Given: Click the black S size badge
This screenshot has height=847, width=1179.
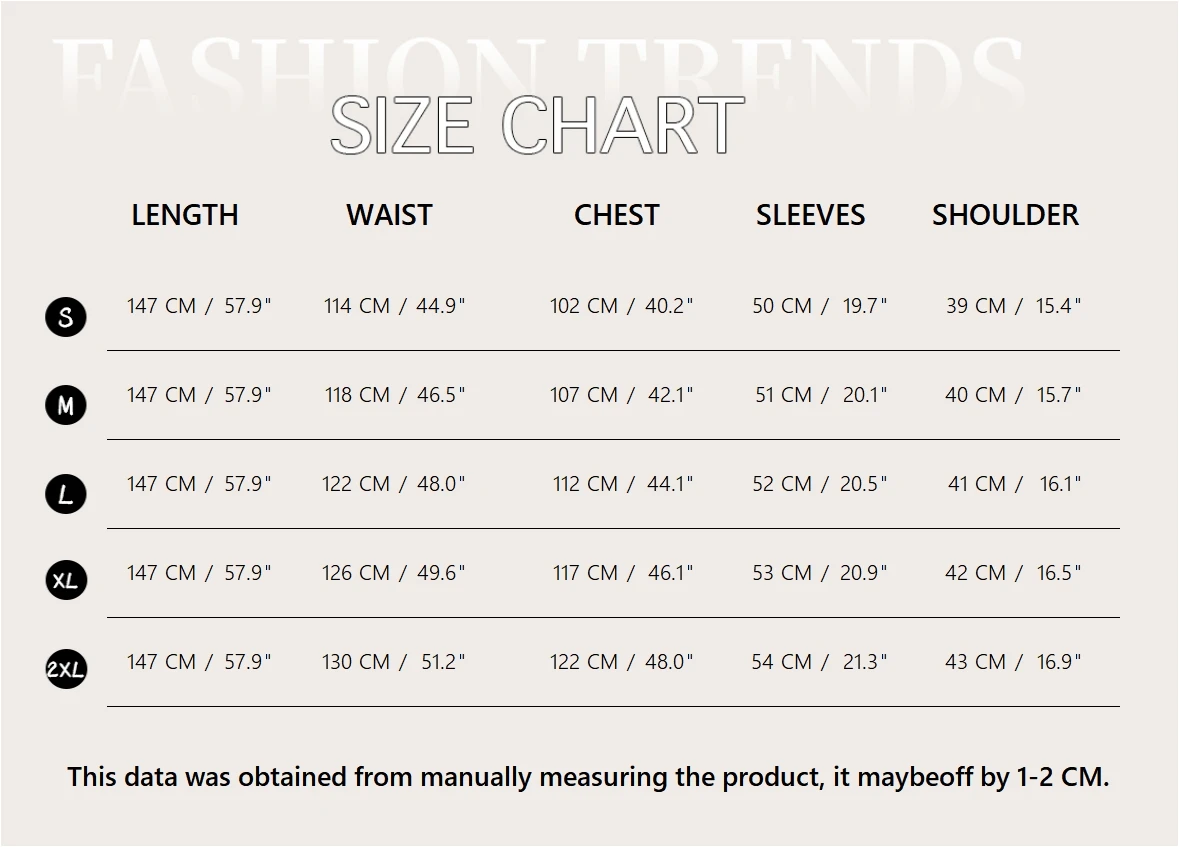Looking at the screenshot, I should coord(66,317).
